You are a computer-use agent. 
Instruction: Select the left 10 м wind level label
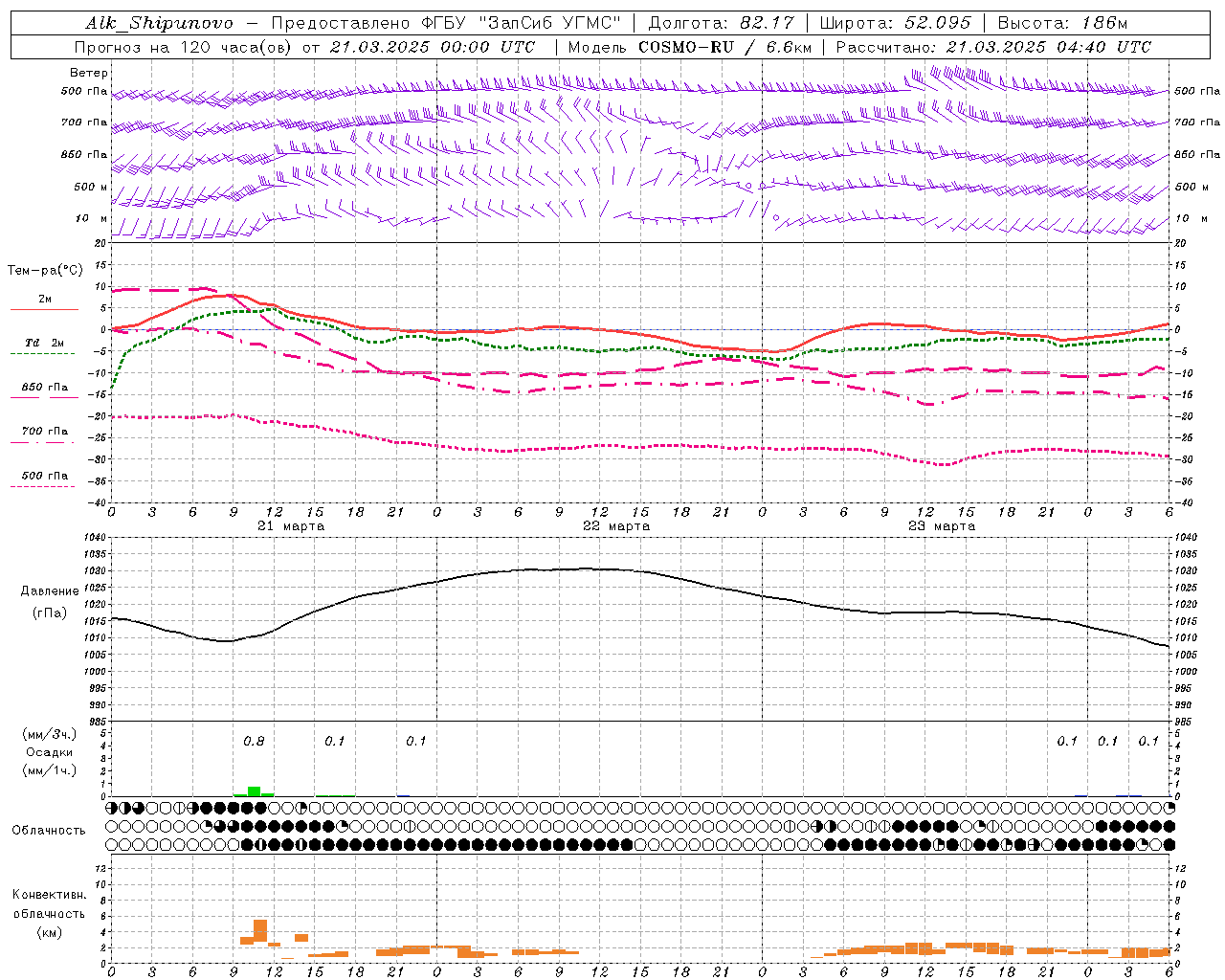92,218
